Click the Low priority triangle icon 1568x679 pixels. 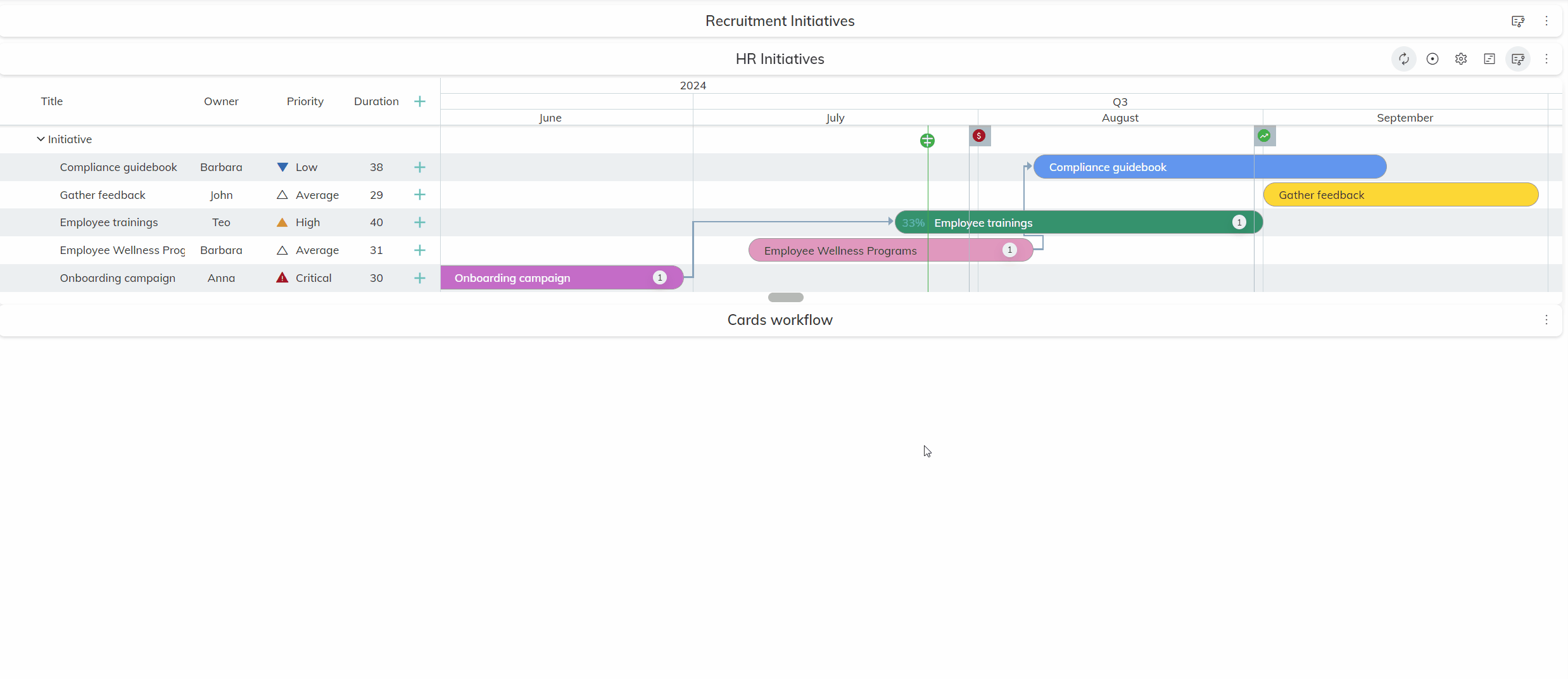pyautogui.click(x=282, y=167)
